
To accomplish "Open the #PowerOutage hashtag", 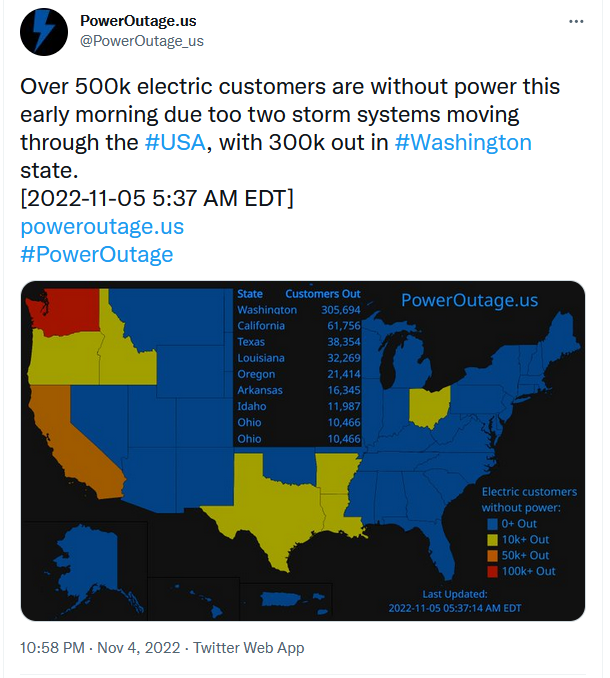I will click(x=96, y=254).
